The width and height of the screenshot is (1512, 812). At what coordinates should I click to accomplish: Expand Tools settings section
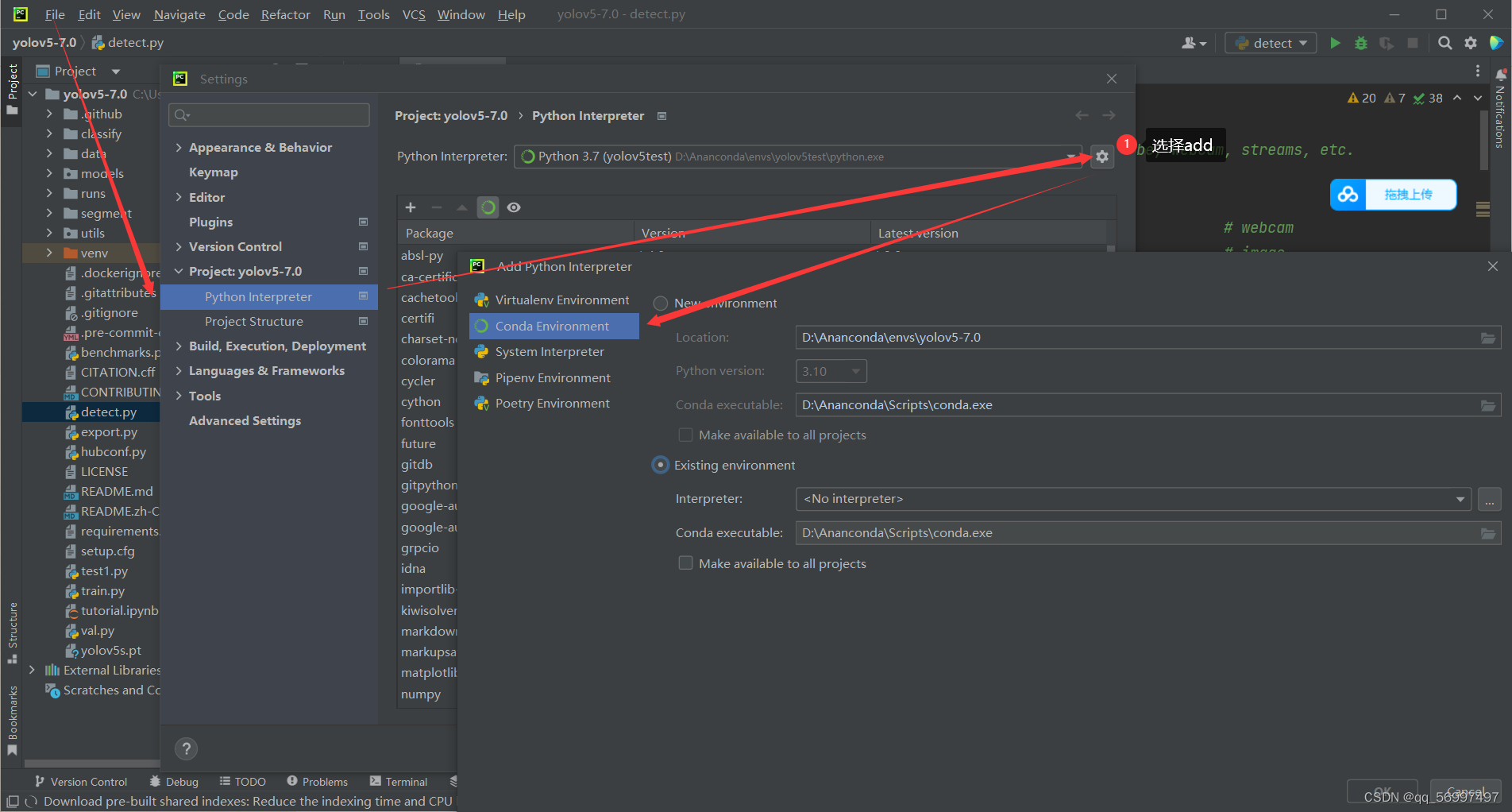[x=179, y=396]
